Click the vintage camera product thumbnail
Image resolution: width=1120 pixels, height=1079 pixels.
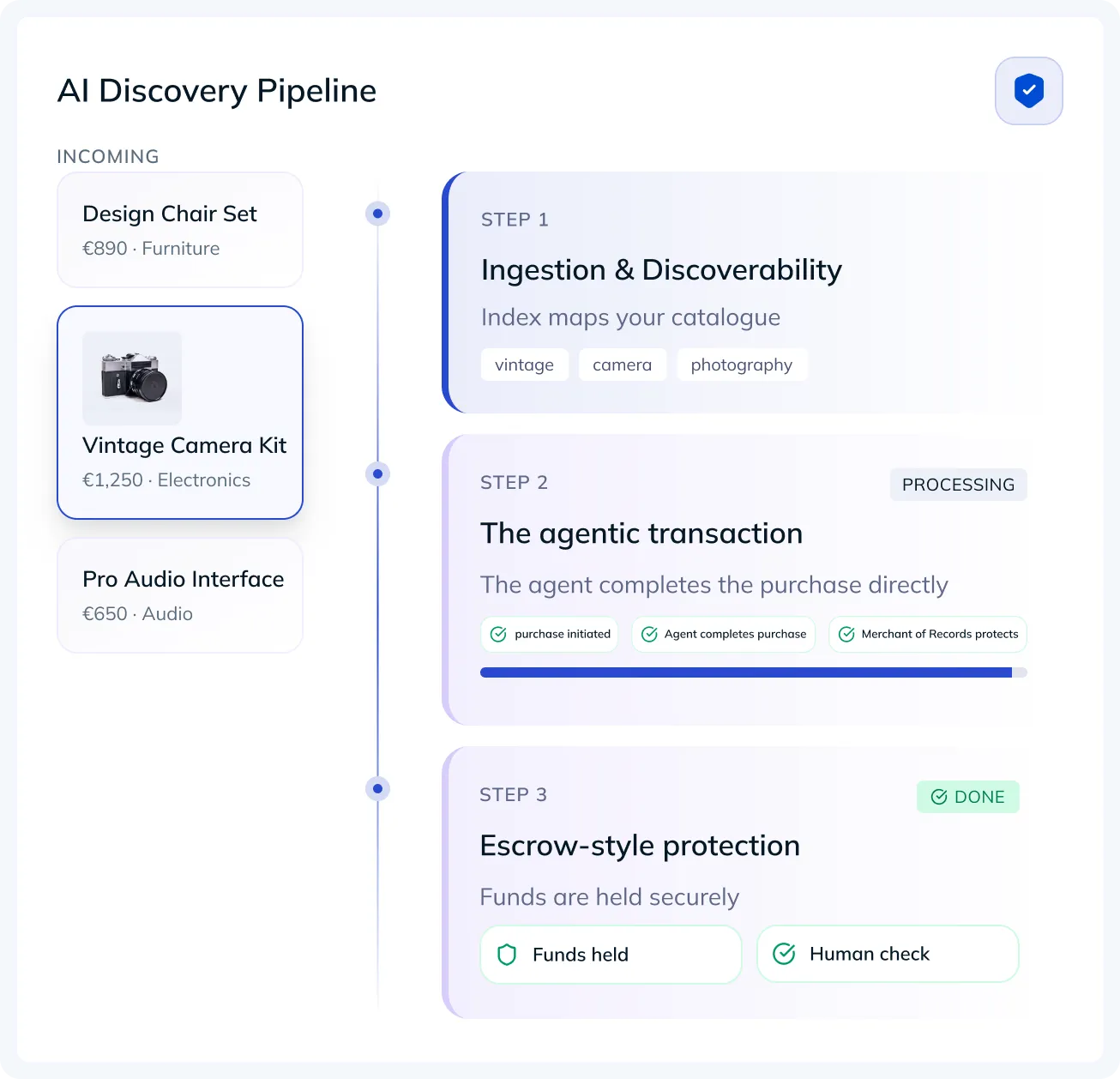click(132, 377)
